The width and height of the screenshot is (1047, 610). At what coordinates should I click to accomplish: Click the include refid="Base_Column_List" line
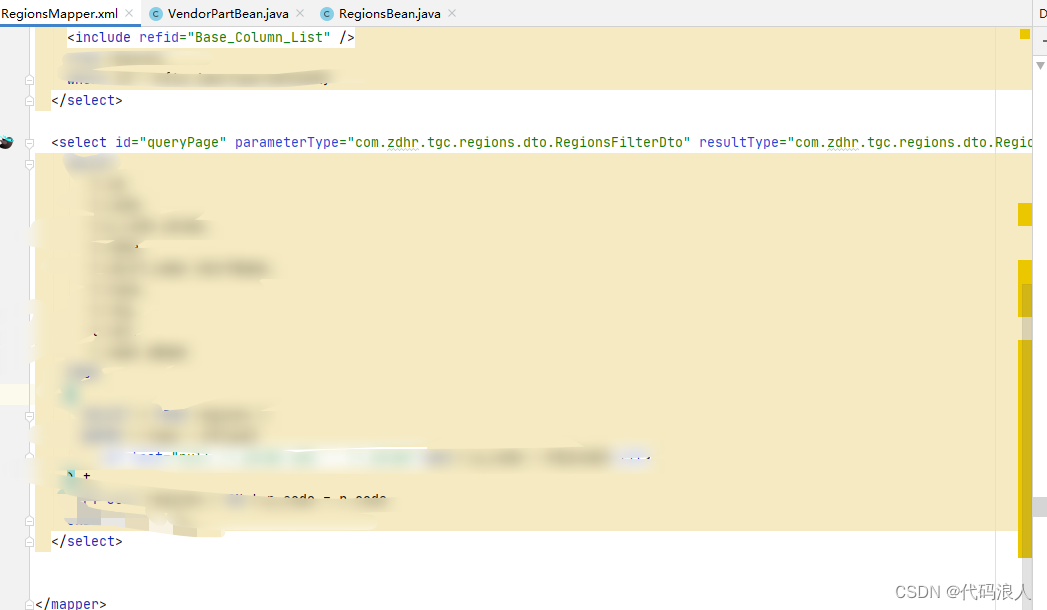[x=210, y=37]
